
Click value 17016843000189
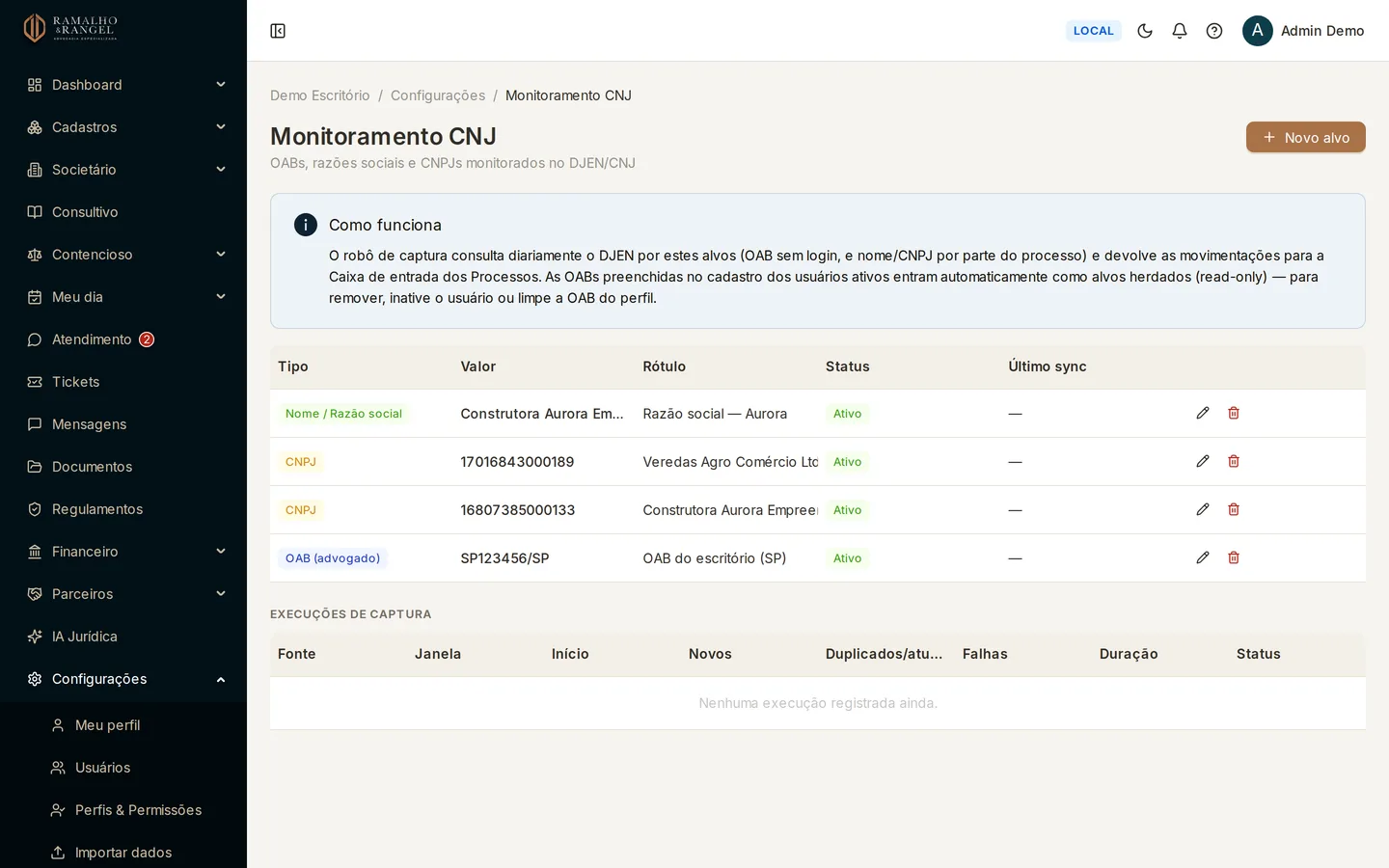(517, 462)
